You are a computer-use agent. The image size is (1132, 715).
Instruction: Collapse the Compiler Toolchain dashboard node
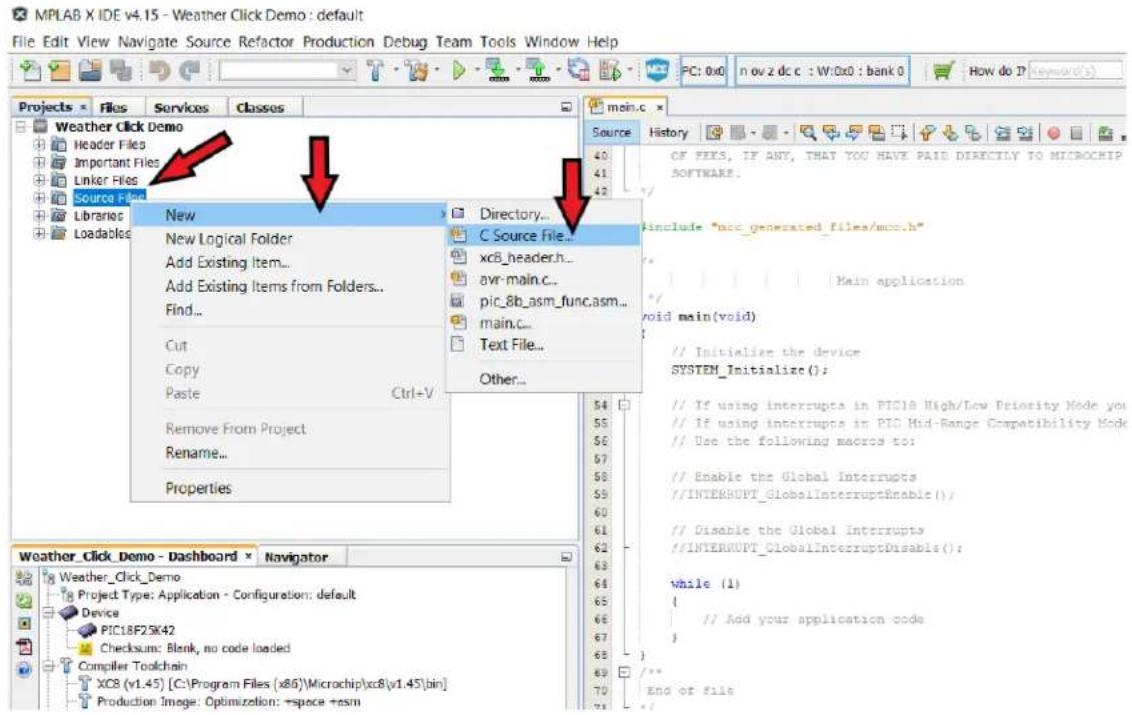click(x=48, y=666)
